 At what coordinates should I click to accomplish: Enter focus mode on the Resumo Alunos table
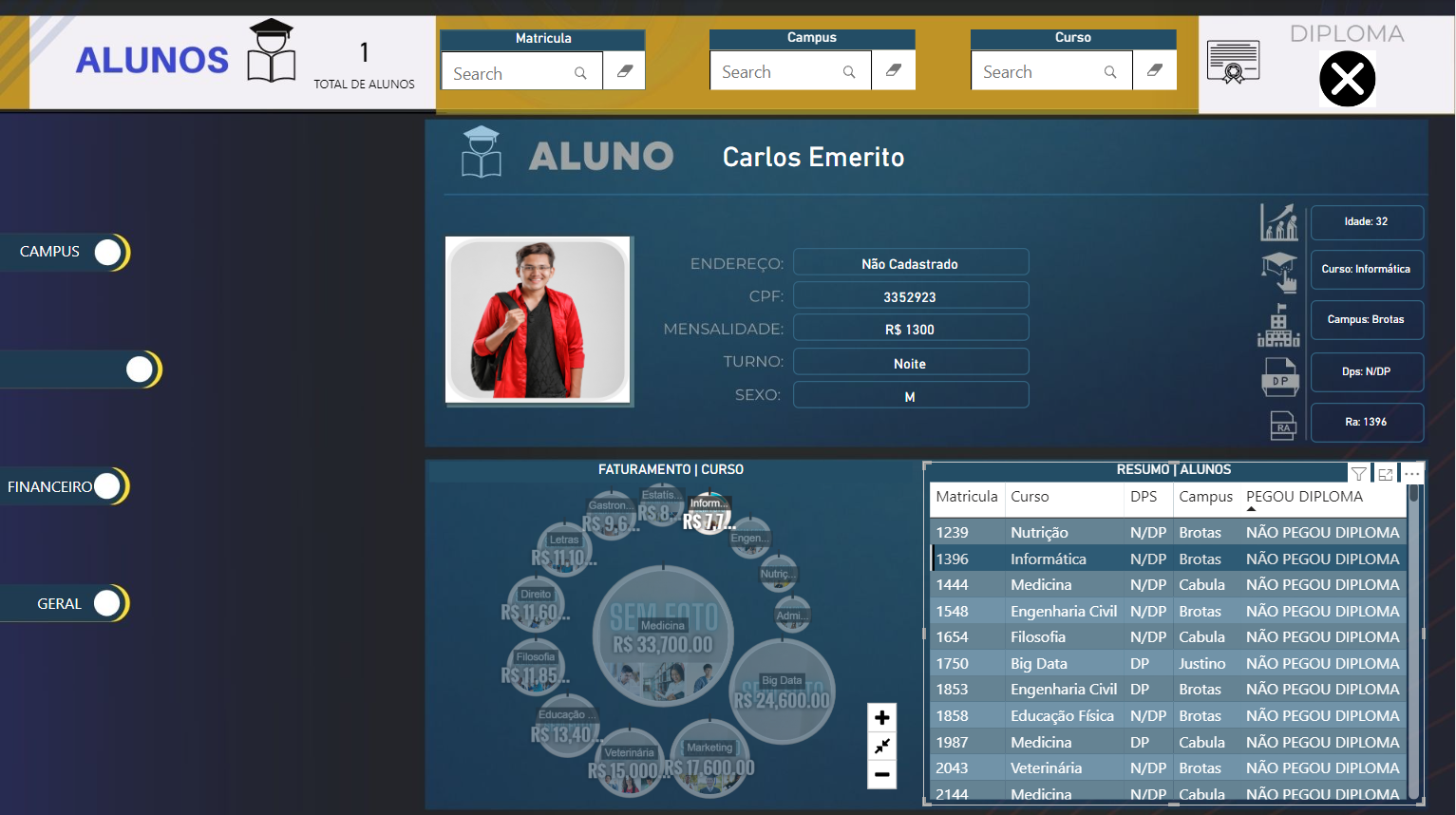point(1385,472)
